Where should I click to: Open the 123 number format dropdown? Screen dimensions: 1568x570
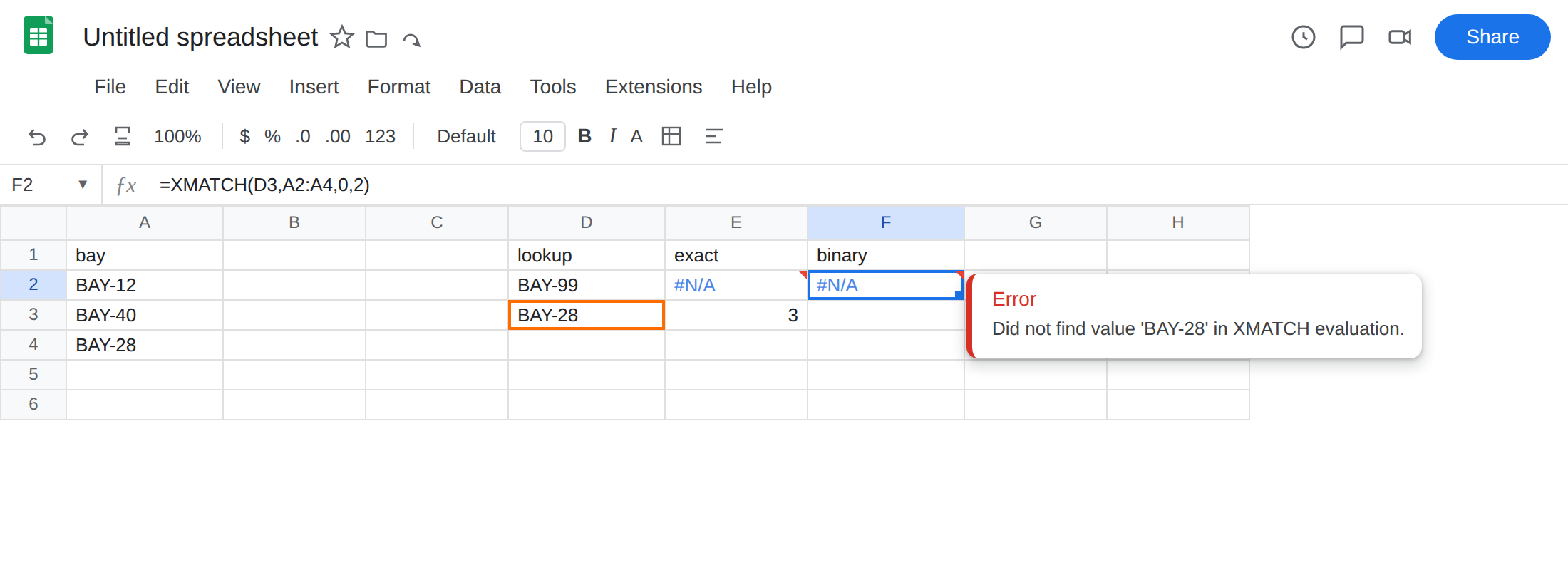(x=380, y=136)
